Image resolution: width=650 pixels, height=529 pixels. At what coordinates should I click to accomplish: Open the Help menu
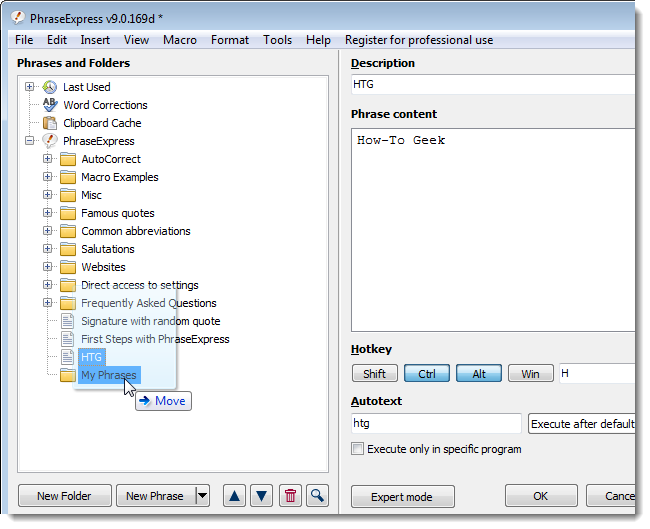318,40
